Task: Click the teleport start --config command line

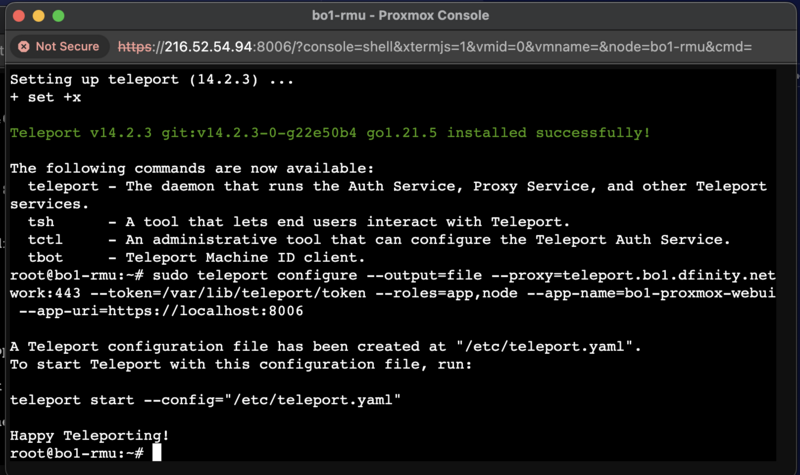Action: [206, 400]
